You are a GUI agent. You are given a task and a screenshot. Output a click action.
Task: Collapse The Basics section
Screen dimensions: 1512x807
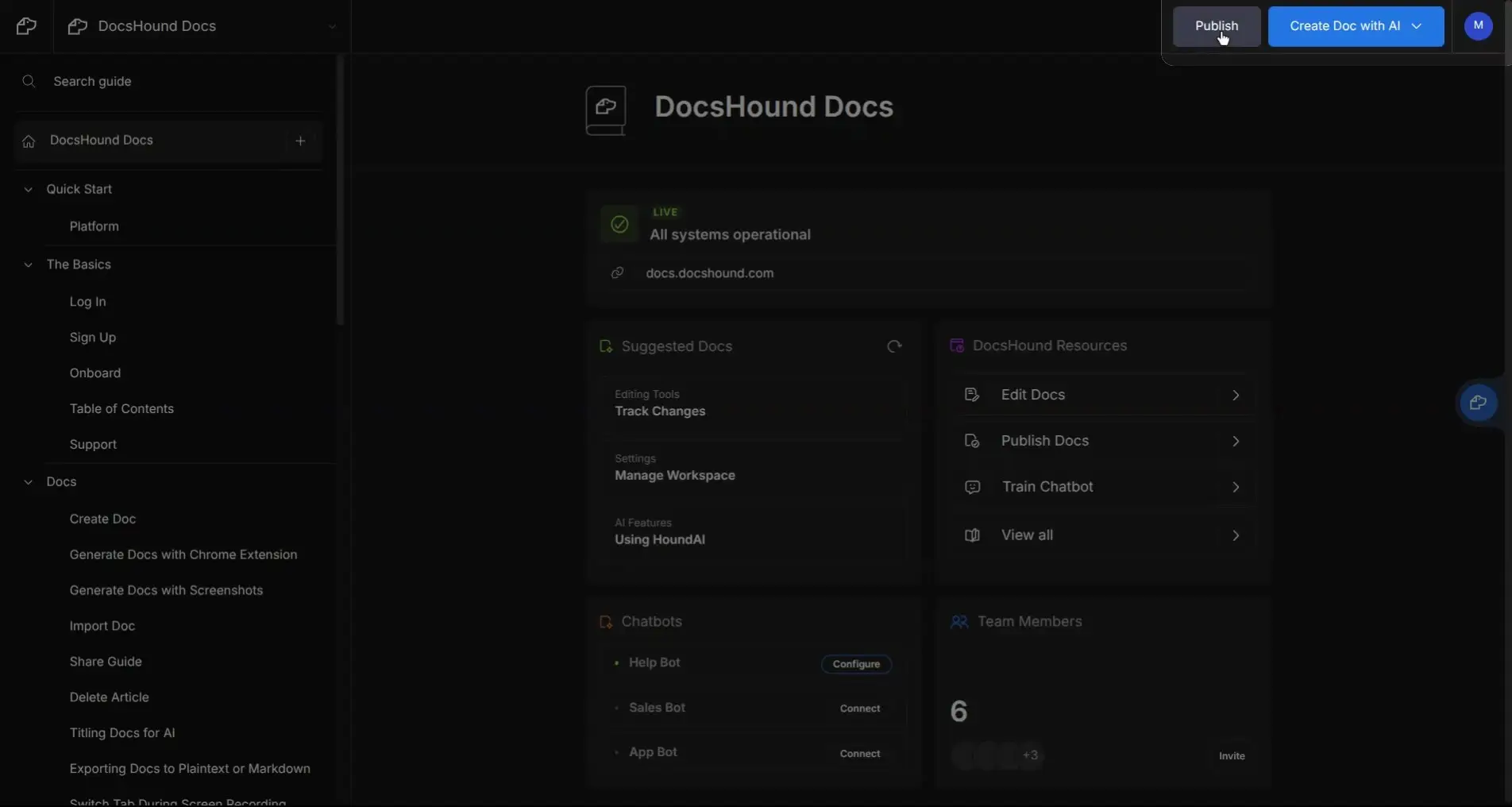click(x=29, y=264)
